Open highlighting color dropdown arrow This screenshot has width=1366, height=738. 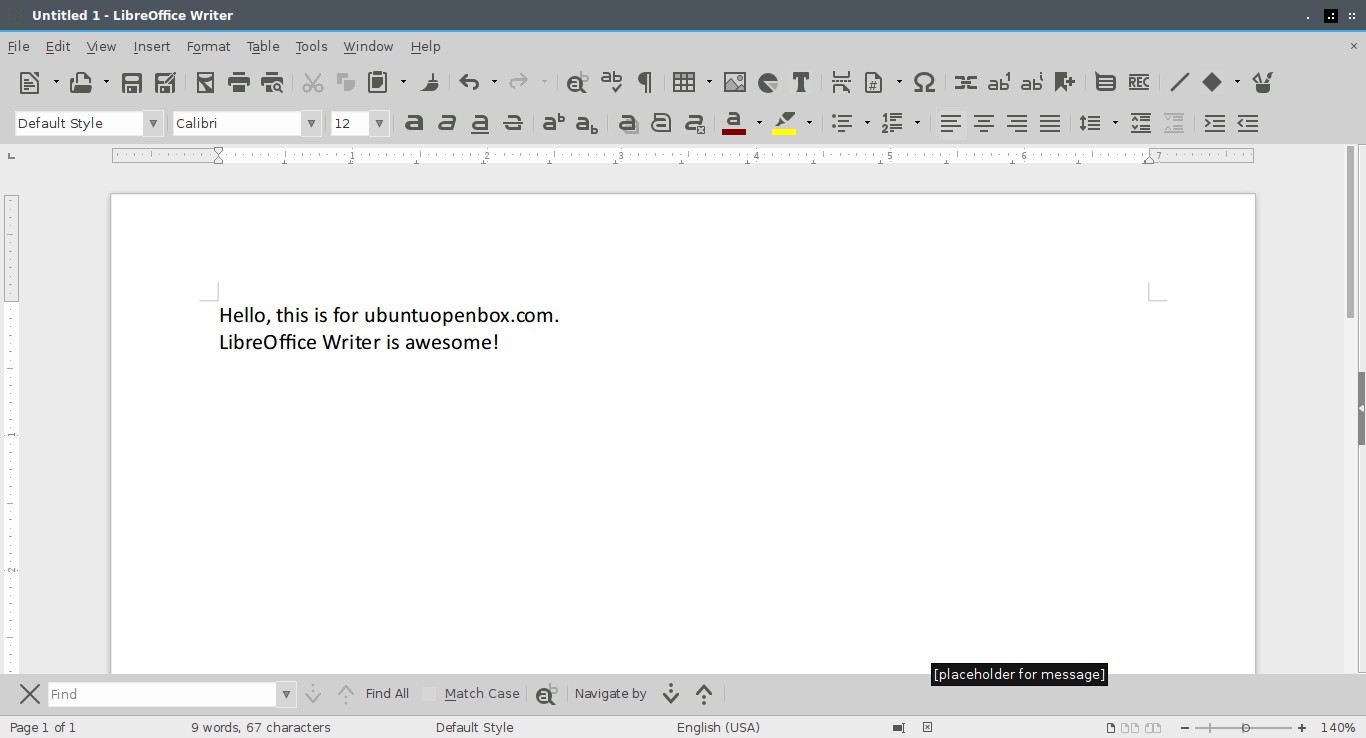[x=809, y=123]
